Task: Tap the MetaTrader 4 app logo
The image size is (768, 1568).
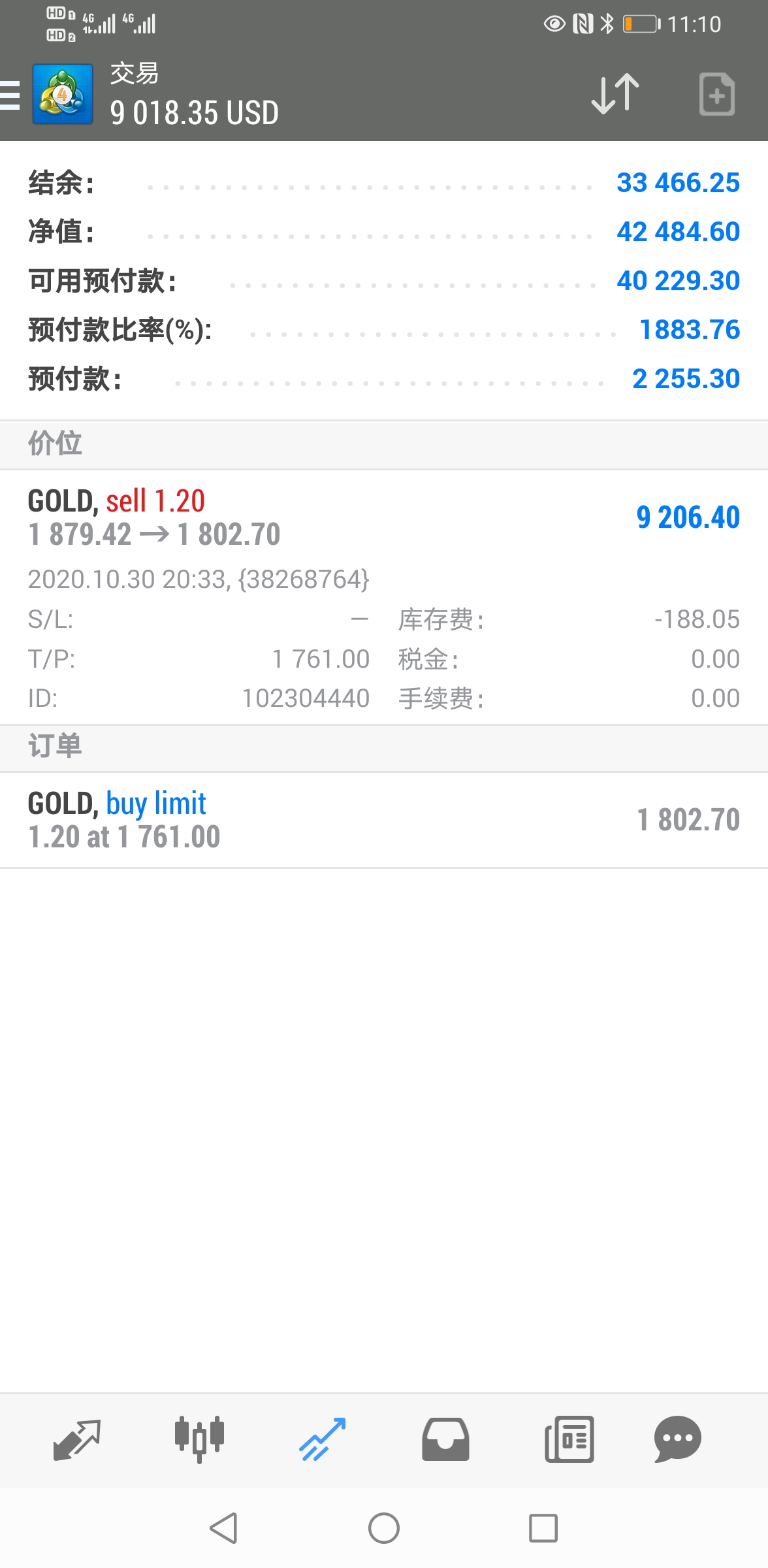Action: pyautogui.click(x=63, y=94)
